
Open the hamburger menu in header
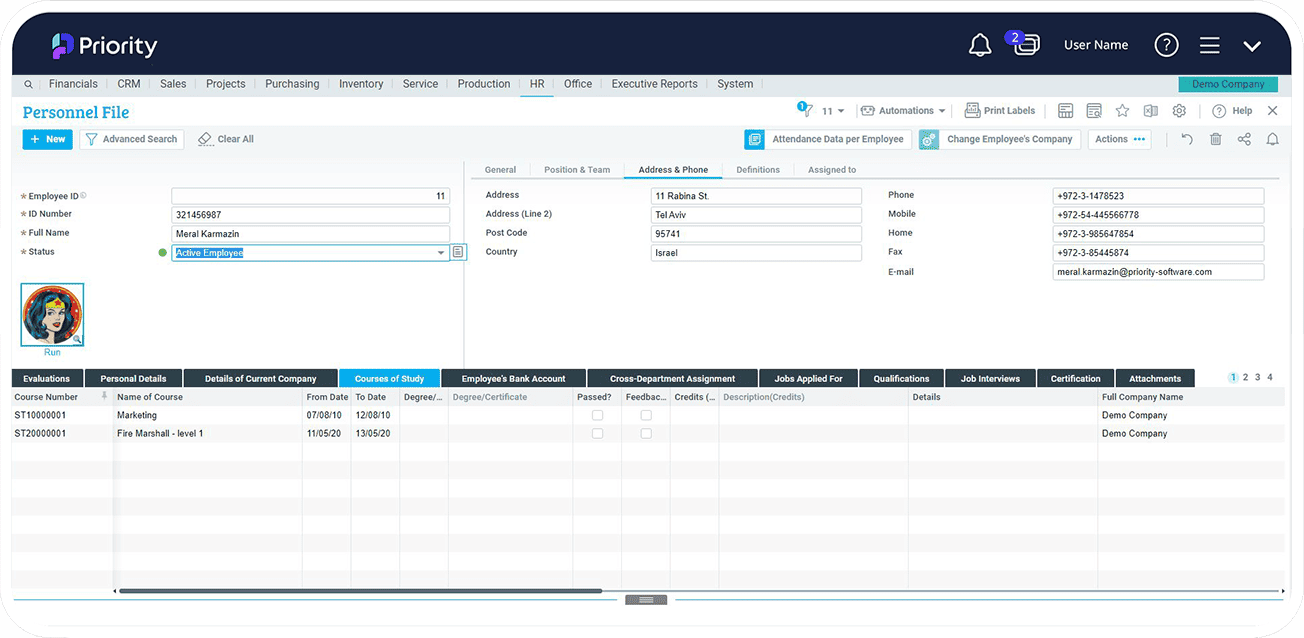point(1209,45)
